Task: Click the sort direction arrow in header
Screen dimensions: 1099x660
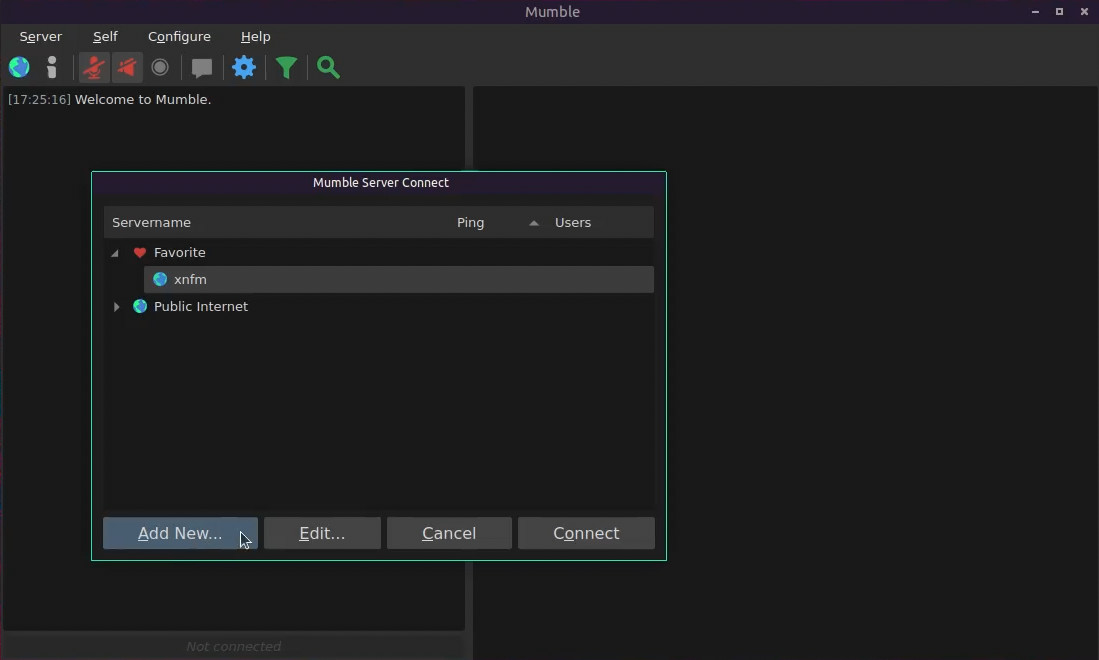Action: pyautogui.click(x=534, y=224)
